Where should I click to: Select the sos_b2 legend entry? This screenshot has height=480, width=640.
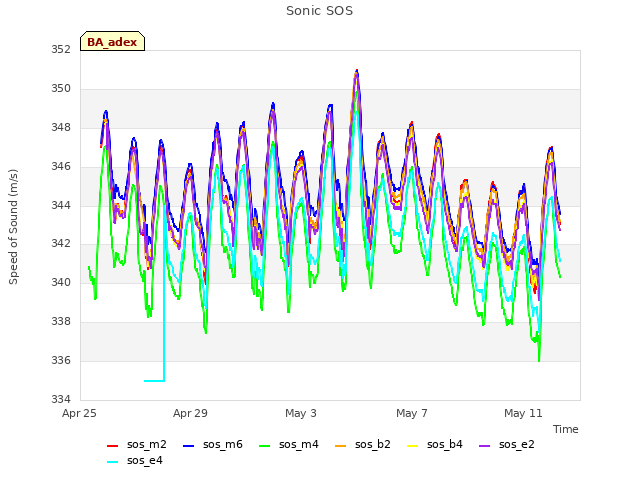tap(362, 444)
